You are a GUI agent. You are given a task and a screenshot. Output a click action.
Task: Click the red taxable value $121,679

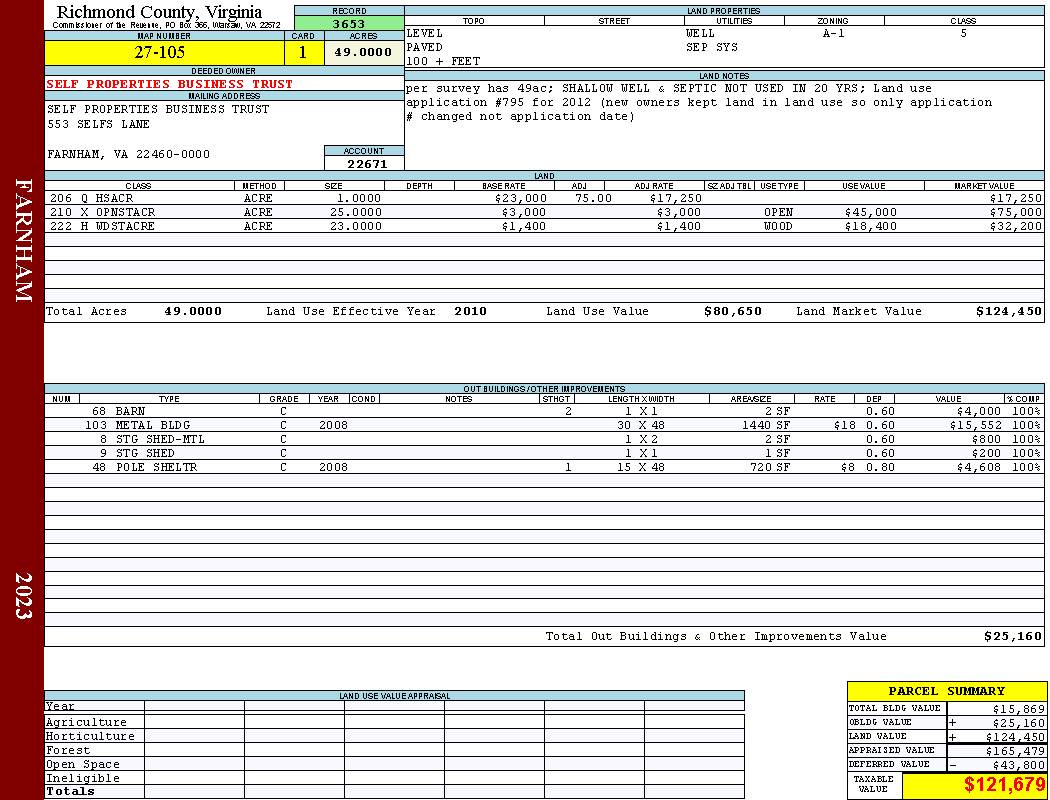coord(1004,785)
